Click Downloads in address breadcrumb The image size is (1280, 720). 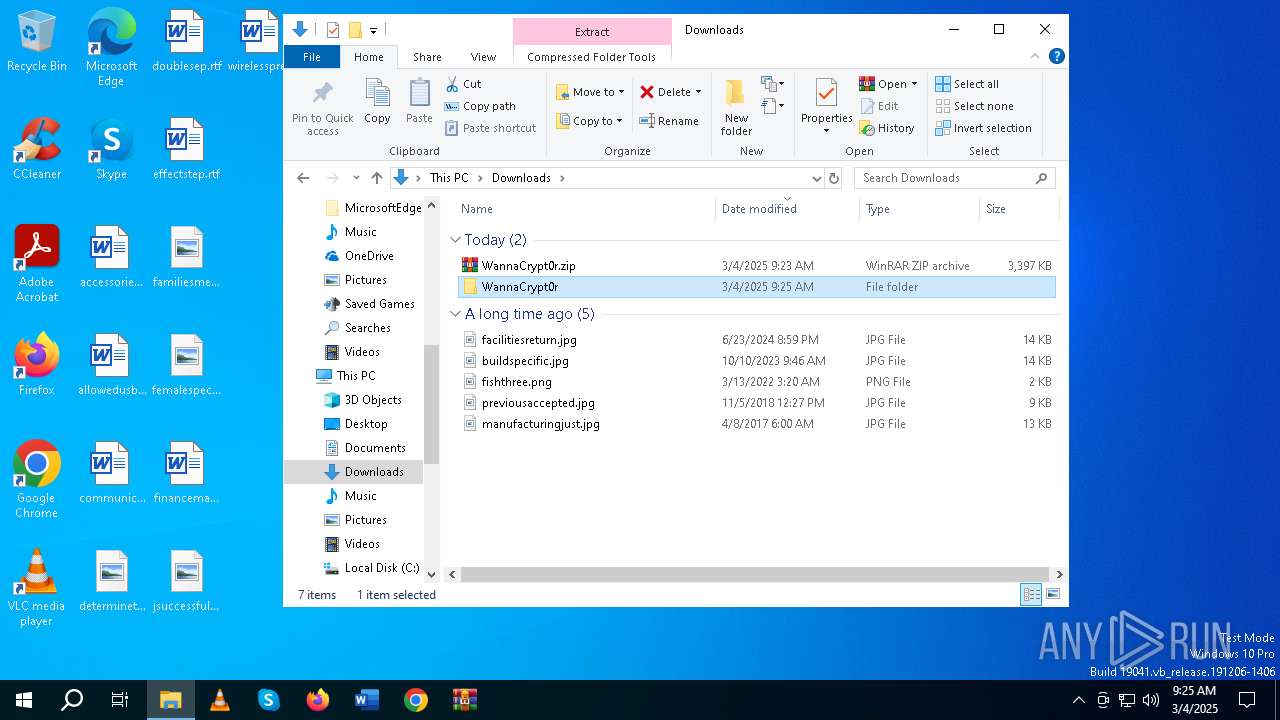pyautogui.click(x=521, y=178)
